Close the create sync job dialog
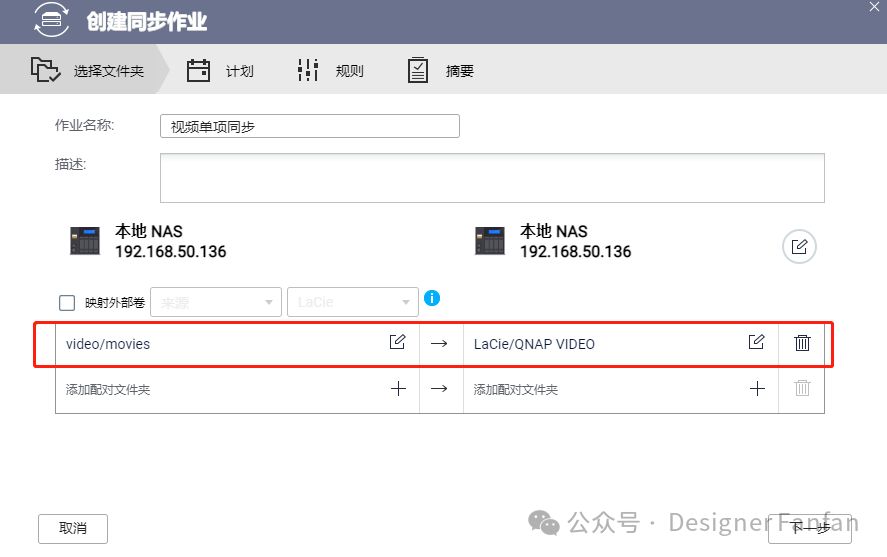887x557 pixels. pos(875,7)
